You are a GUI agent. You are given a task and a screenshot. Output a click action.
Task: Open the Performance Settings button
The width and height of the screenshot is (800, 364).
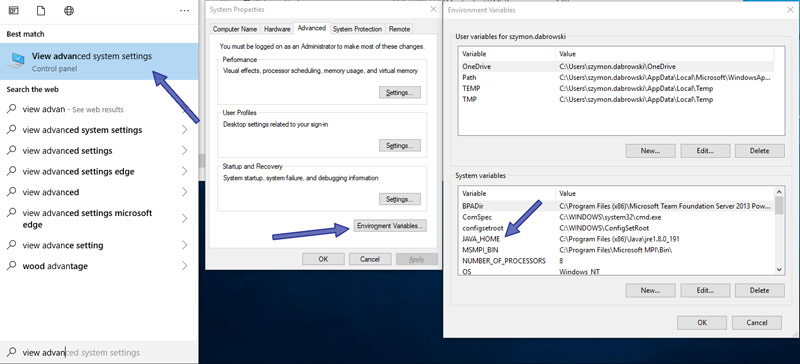coord(400,92)
